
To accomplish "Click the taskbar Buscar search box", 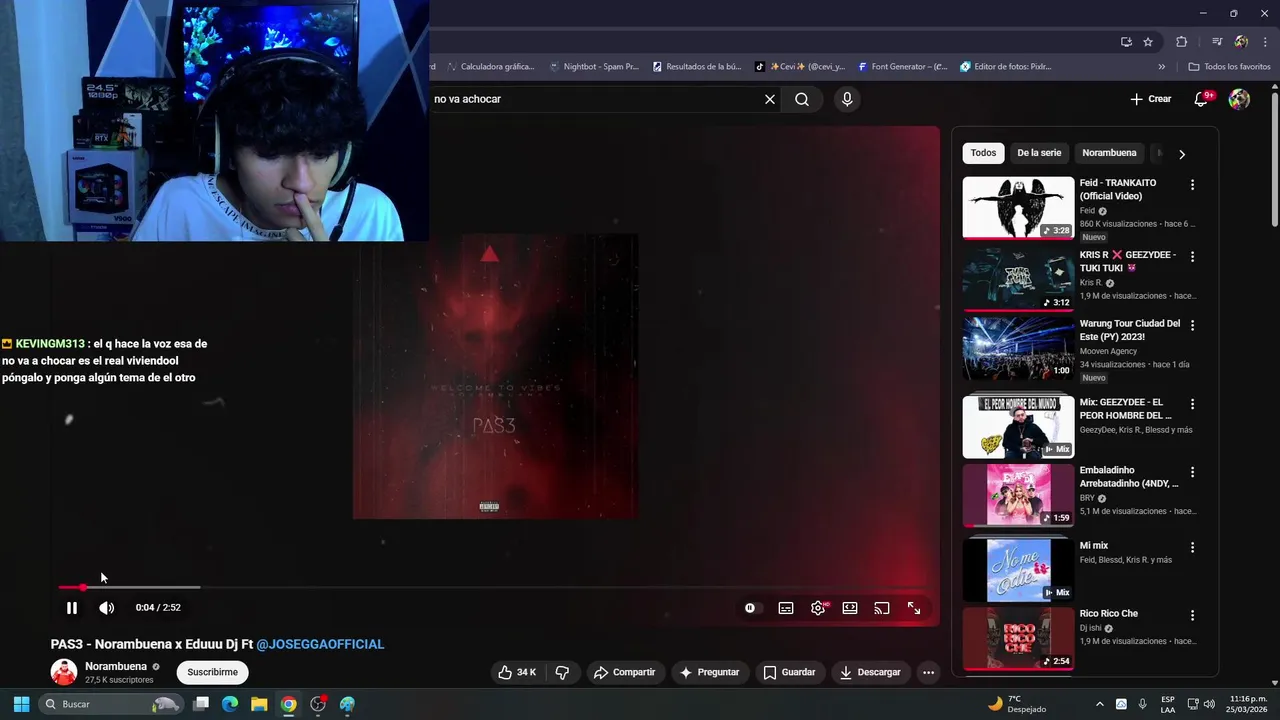I will [112, 704].
